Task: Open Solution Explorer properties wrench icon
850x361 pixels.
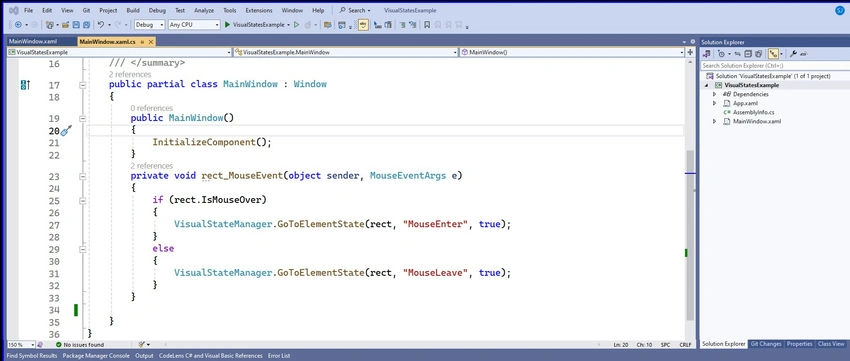Action: [793, 54]
